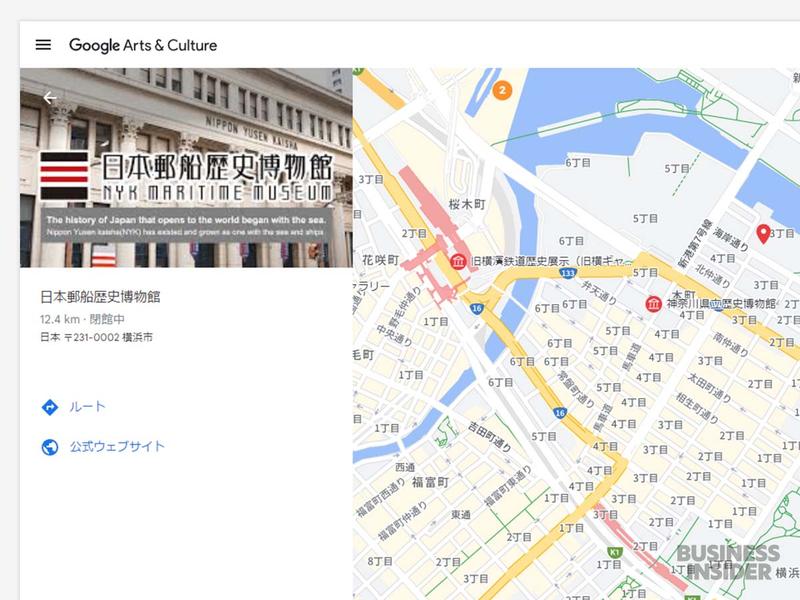Click the Google Arts & Culture logo
The width and height of the screenshot is (800, 600).
point(143,45)
